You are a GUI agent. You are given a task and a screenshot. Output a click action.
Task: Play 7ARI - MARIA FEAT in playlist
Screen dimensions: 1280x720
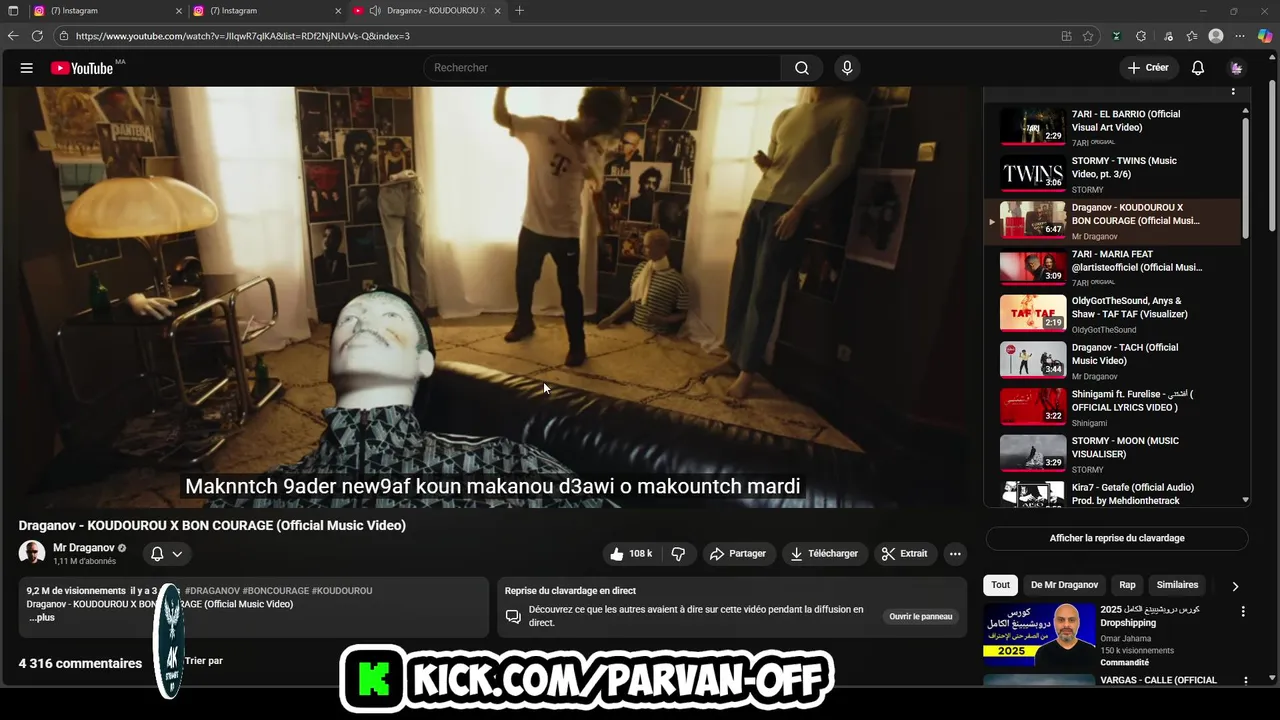coord(1113,267)
